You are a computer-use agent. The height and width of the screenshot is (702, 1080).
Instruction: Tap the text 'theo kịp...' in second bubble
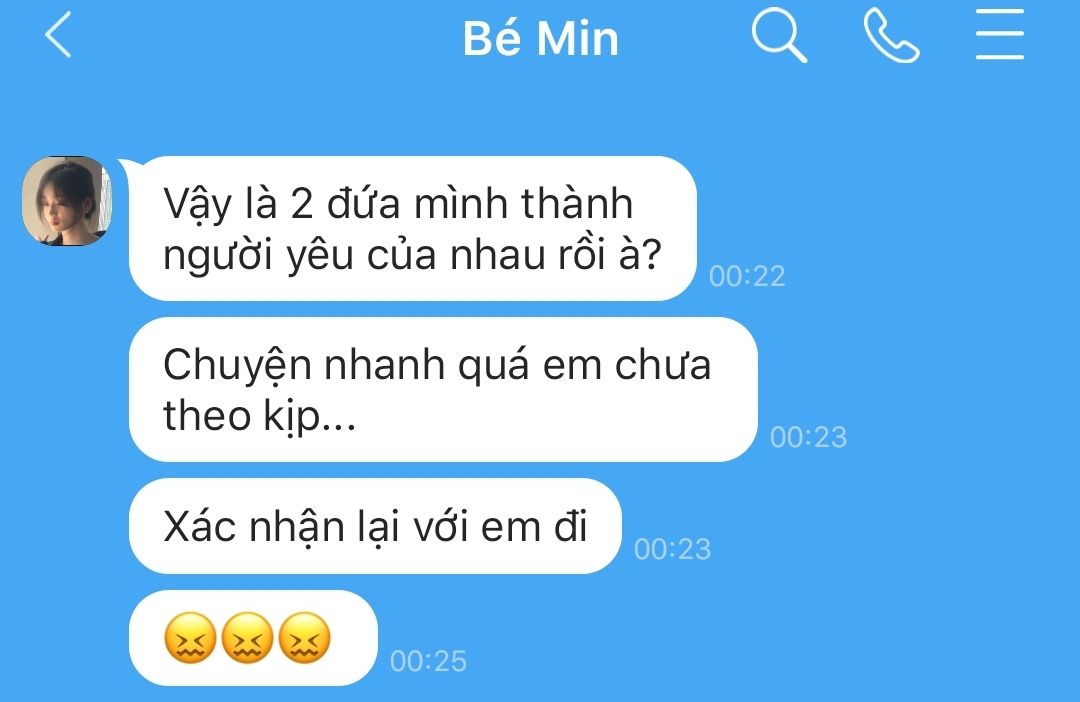(x=259, y=415)
